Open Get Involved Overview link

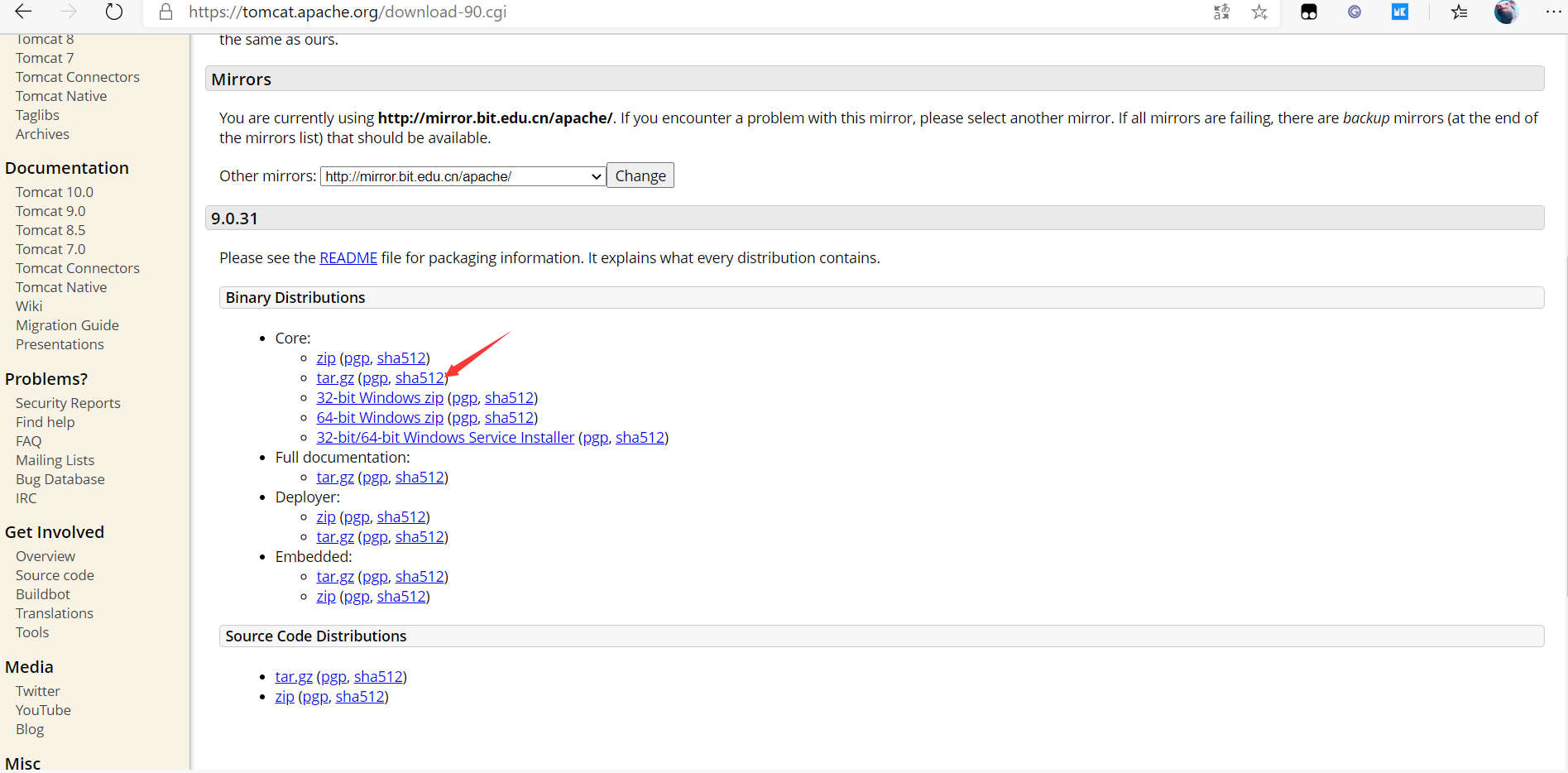point(46,556)
